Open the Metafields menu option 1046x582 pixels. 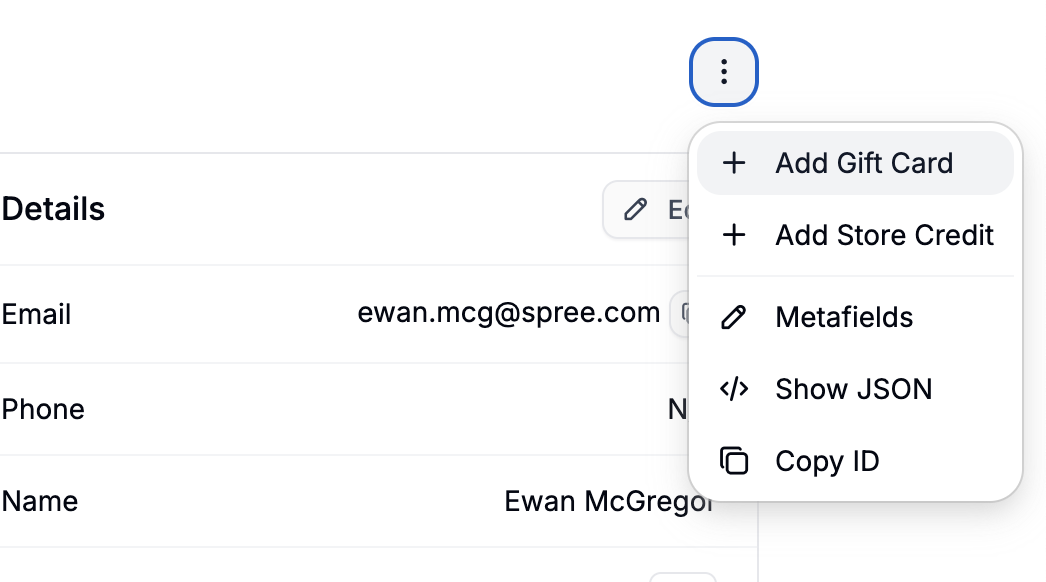click(x=844, y=317)
